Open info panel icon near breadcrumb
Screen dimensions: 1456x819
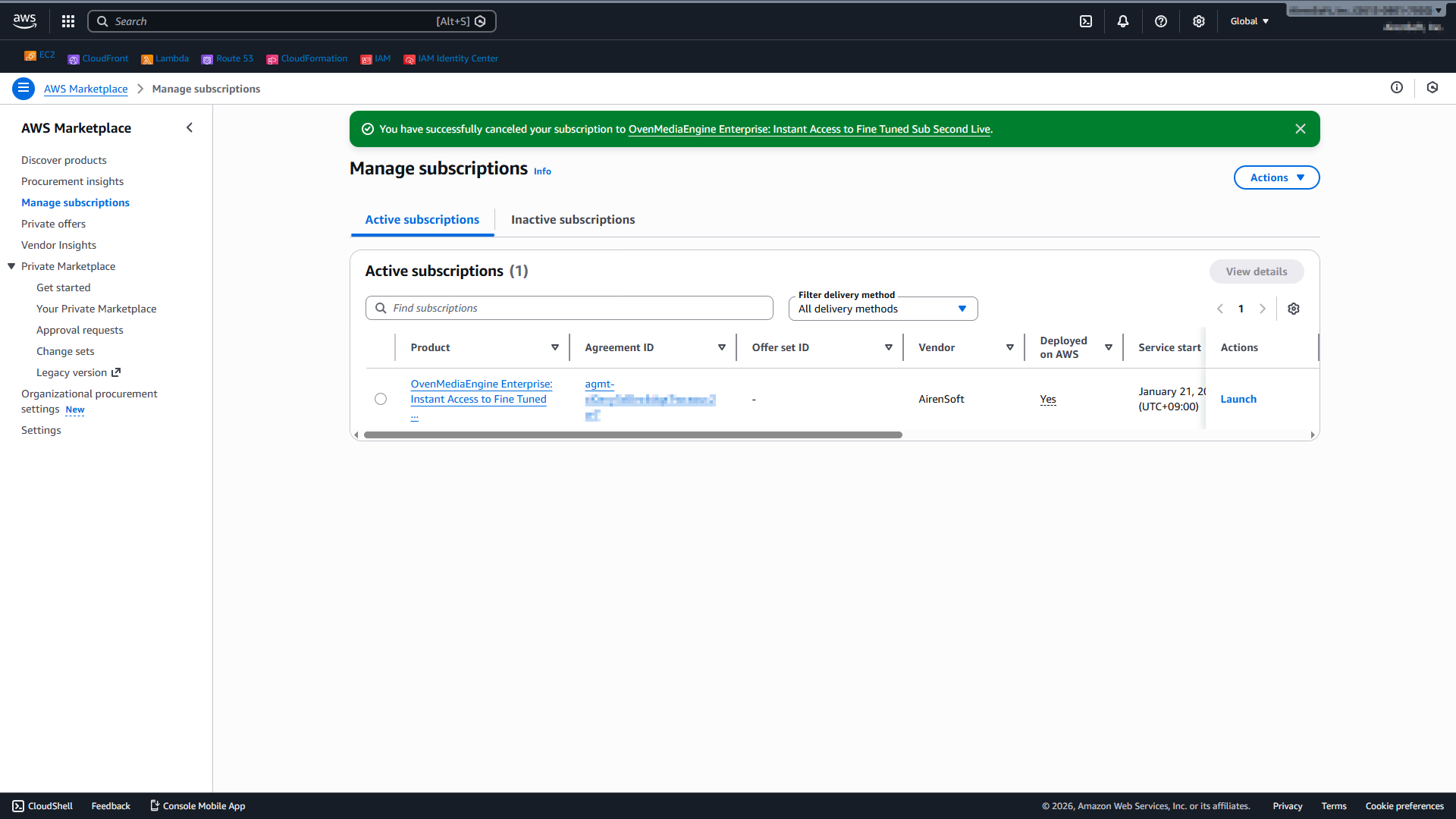(1397, 87)
